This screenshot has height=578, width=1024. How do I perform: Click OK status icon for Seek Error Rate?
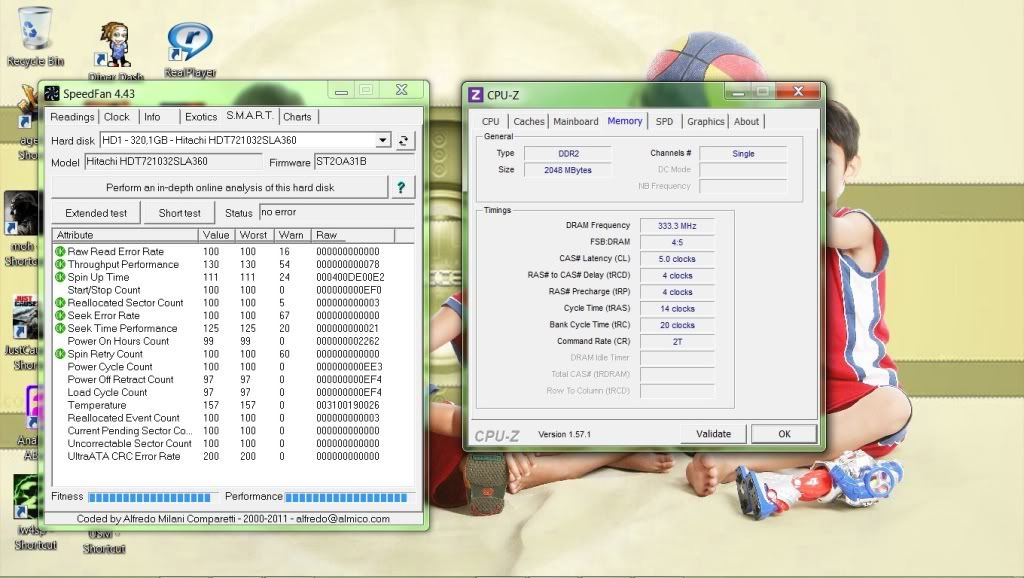click(x=60, y=315)
